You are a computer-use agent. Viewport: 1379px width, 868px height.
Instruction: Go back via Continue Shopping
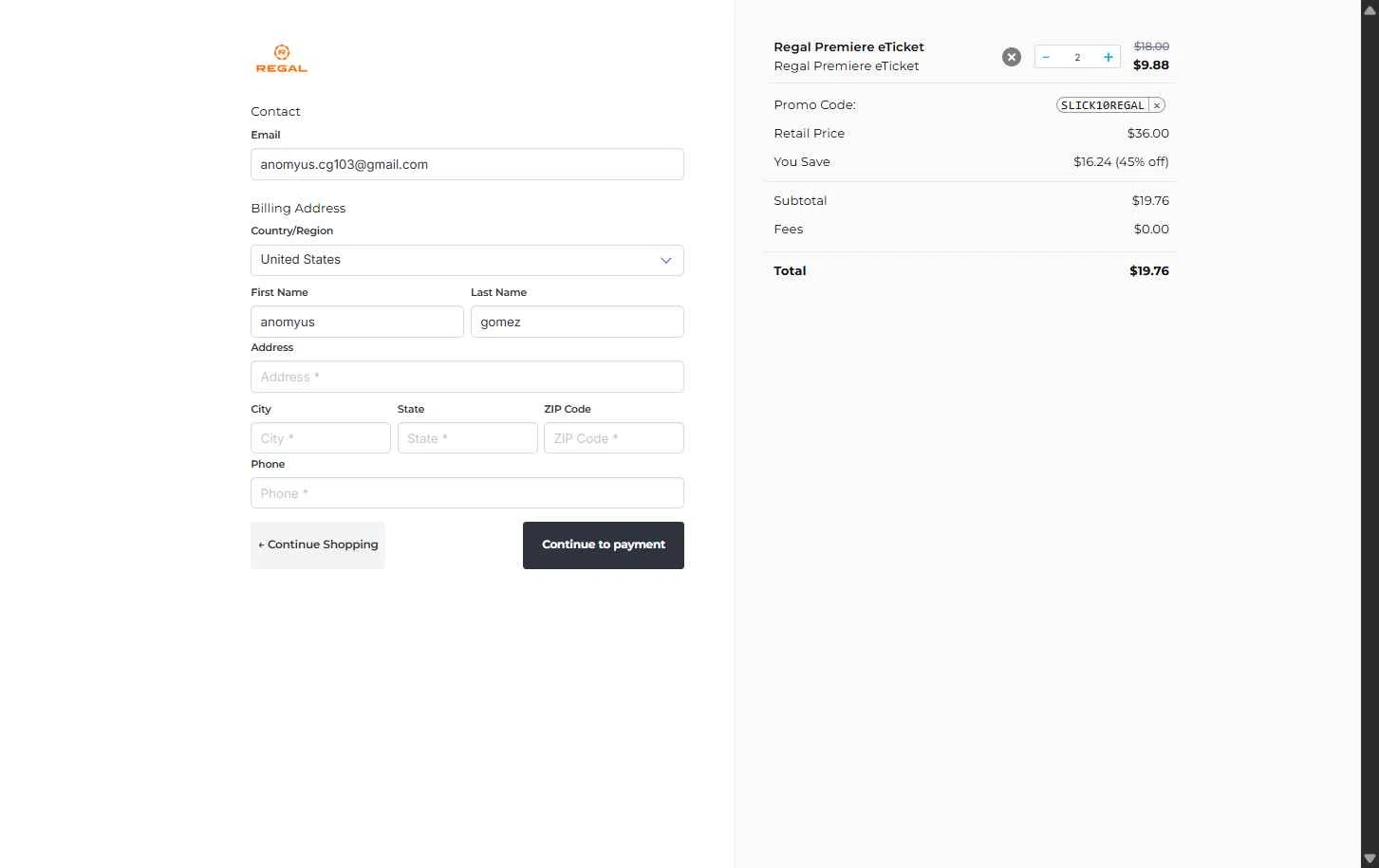pos(318,545)
